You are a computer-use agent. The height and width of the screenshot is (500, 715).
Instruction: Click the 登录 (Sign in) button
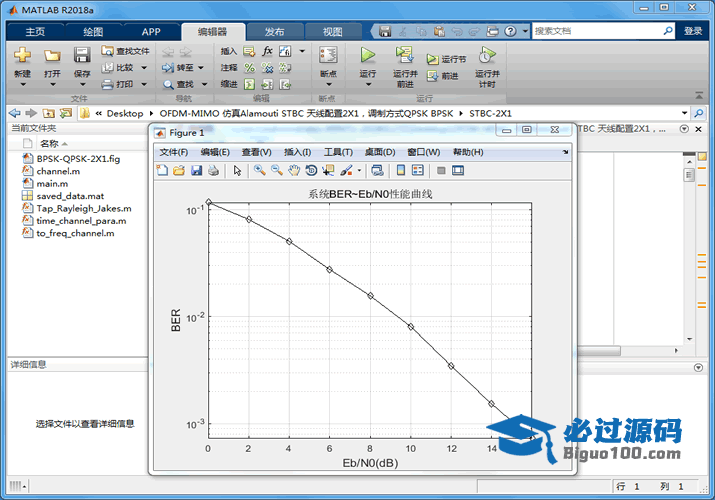[x=693, y=31]
